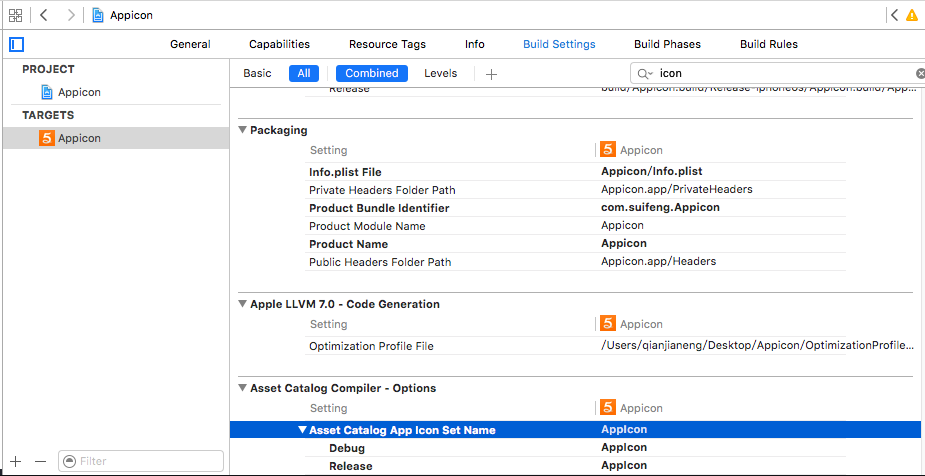925x476 pixels.
Task: Click the yellow warning triangle icon
Action: point(912,15)
